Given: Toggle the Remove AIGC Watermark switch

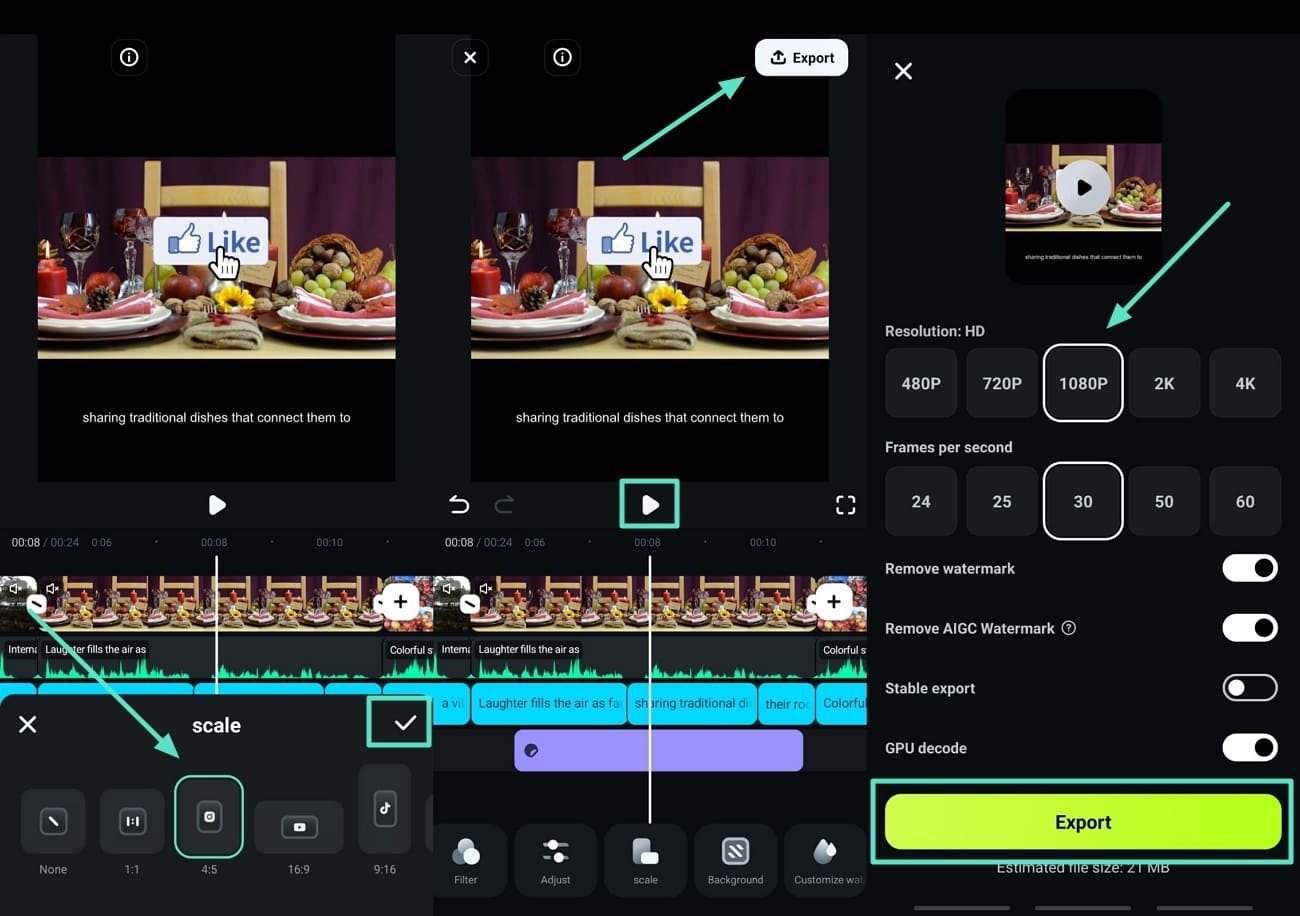Looking at the screenshot, I should point(1250,628).
